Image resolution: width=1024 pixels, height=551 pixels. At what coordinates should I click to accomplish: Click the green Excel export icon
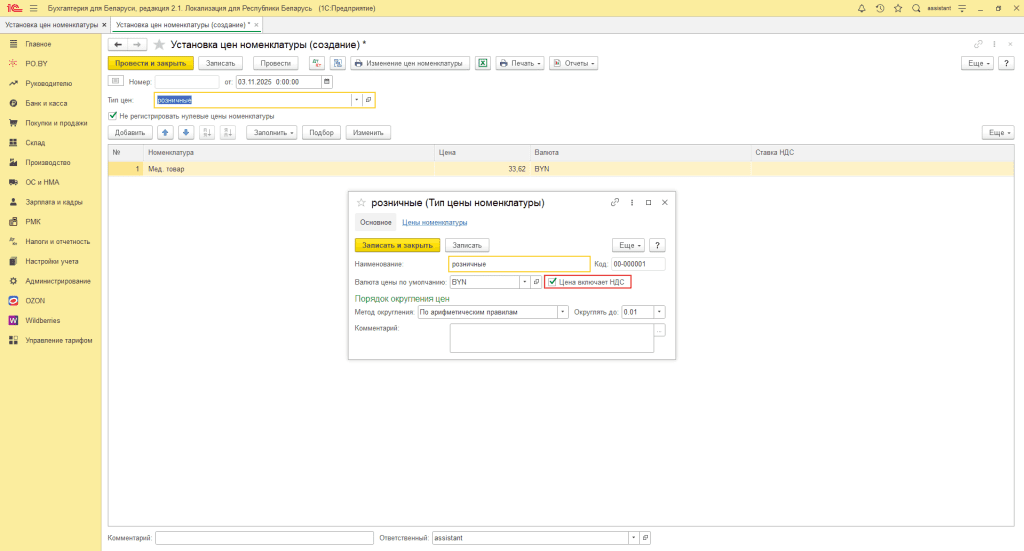pos(482,63)
